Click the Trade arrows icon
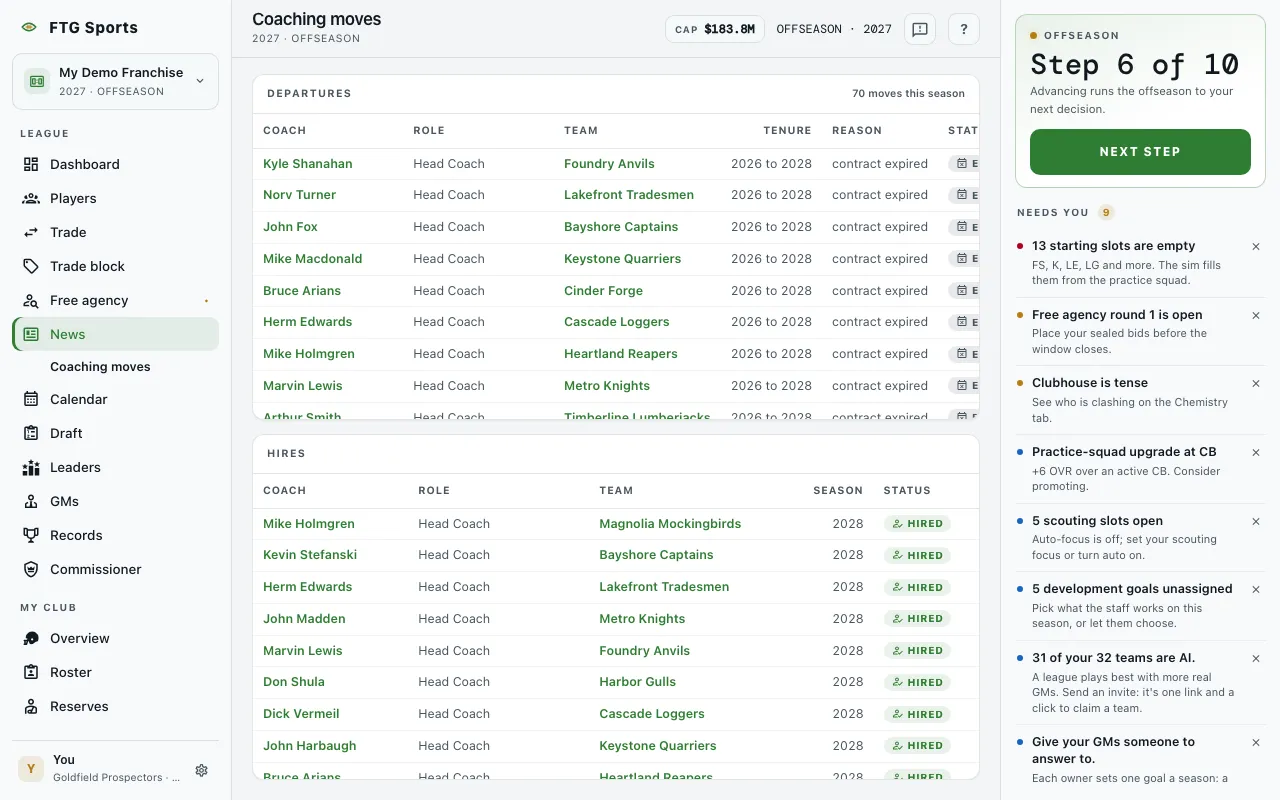This screenshot has height=800, width=1280. pos(31,232)
